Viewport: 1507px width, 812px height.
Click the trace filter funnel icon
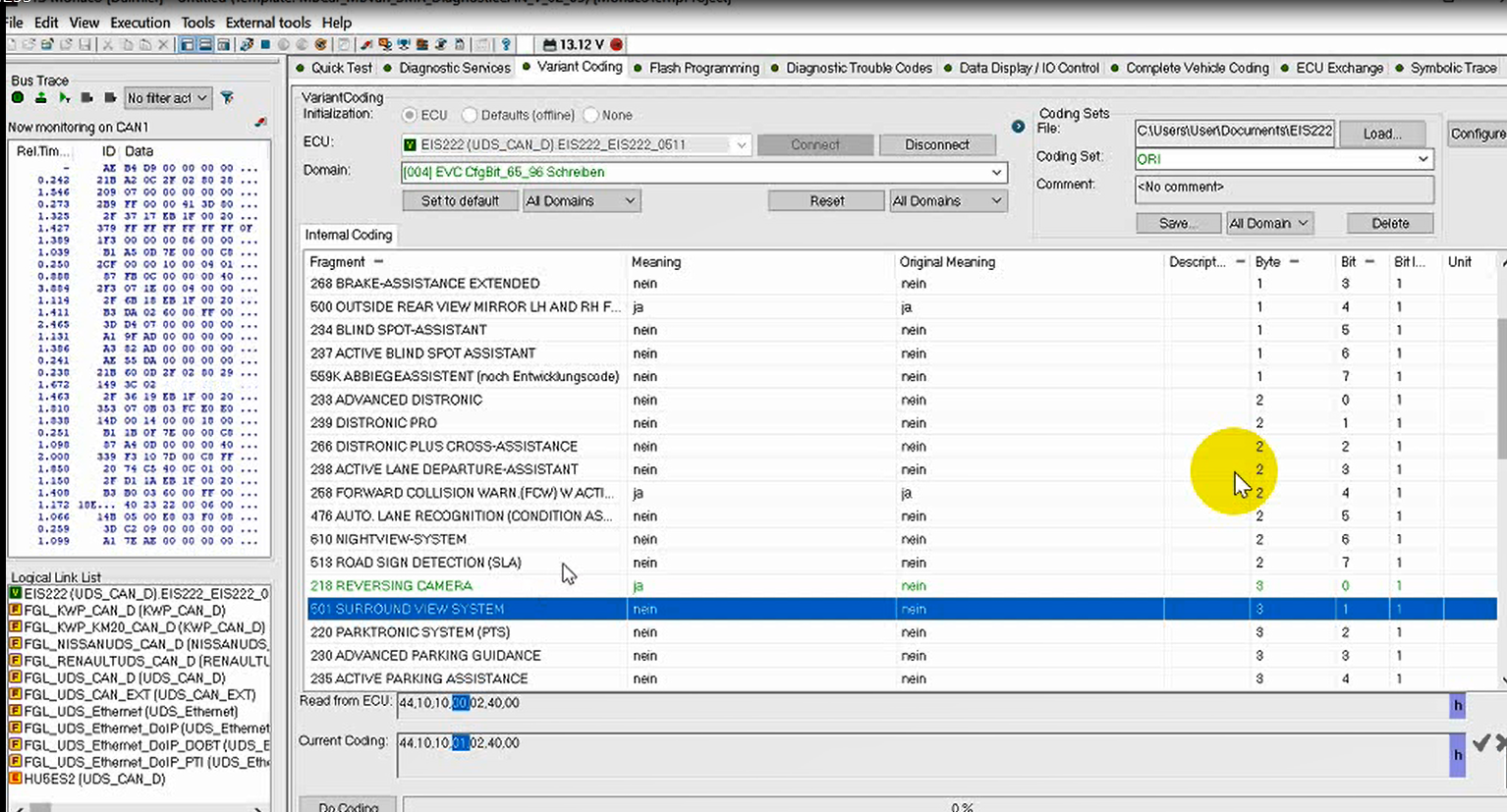pos(227,98)
